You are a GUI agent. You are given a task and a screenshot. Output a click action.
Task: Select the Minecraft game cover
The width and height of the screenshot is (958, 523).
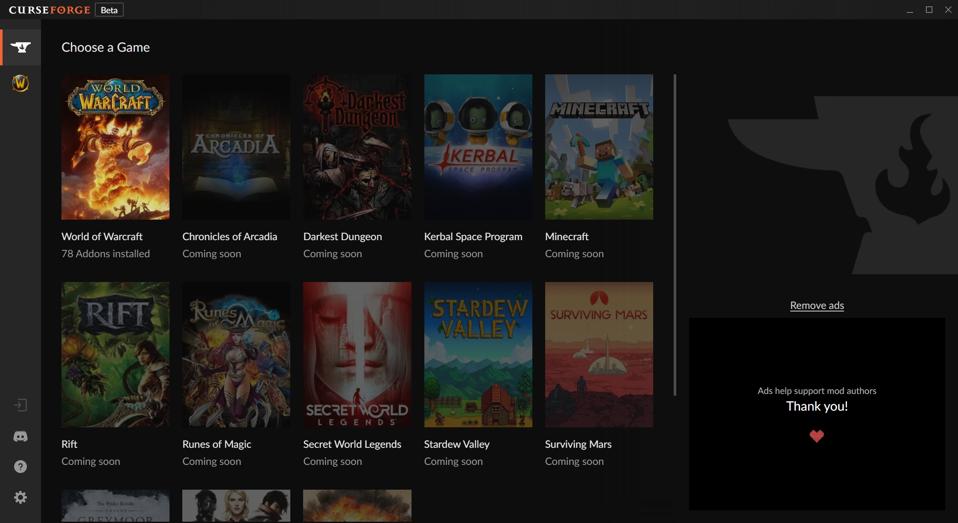[598, 147]
